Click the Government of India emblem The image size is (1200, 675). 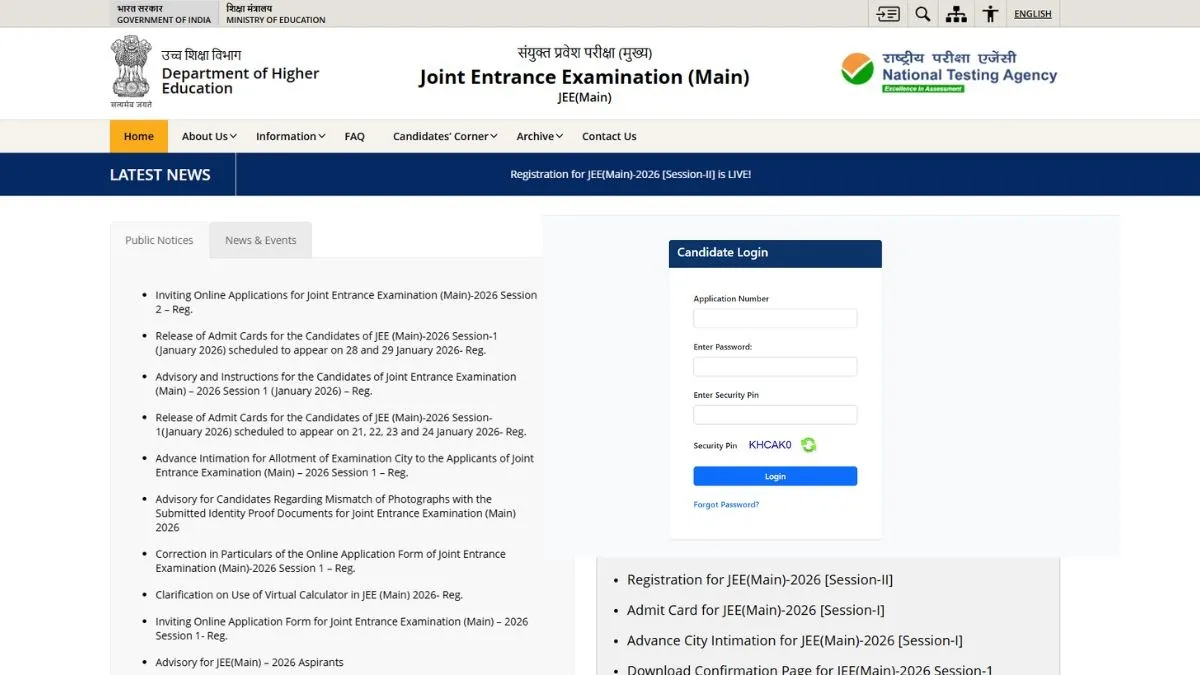[x=131, y=71]
